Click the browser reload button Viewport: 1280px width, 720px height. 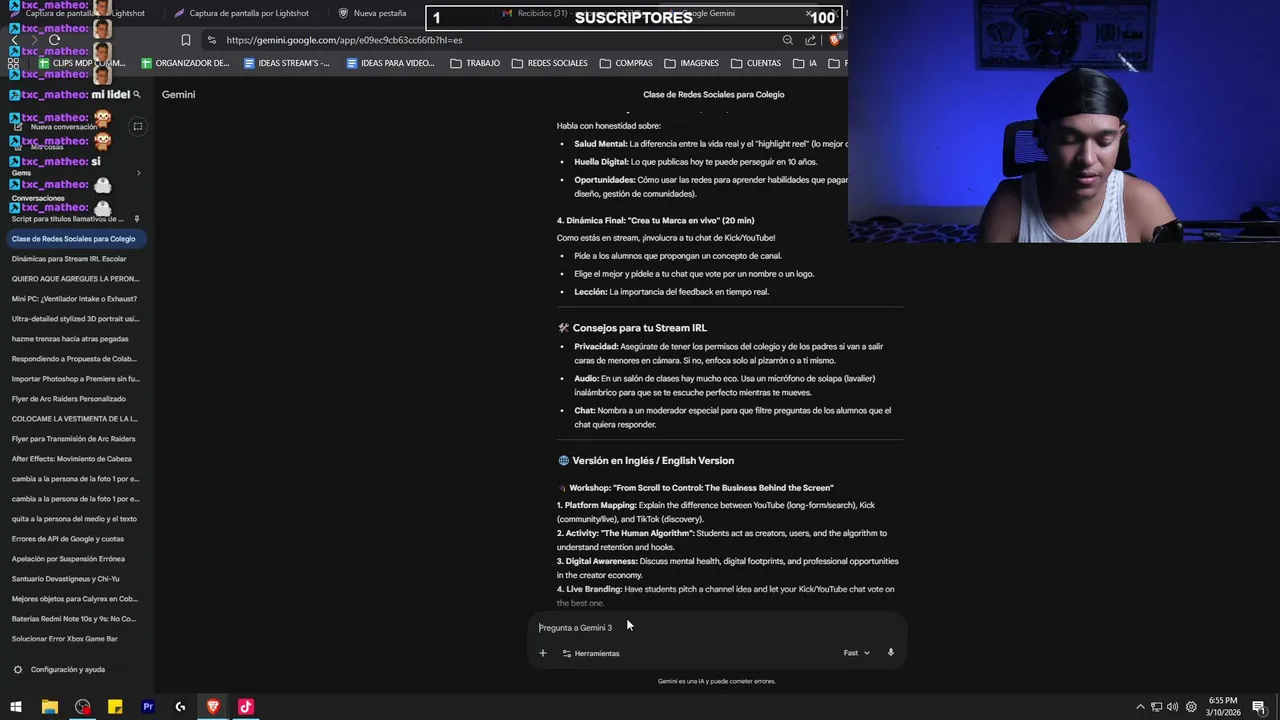tap(54, 40)
